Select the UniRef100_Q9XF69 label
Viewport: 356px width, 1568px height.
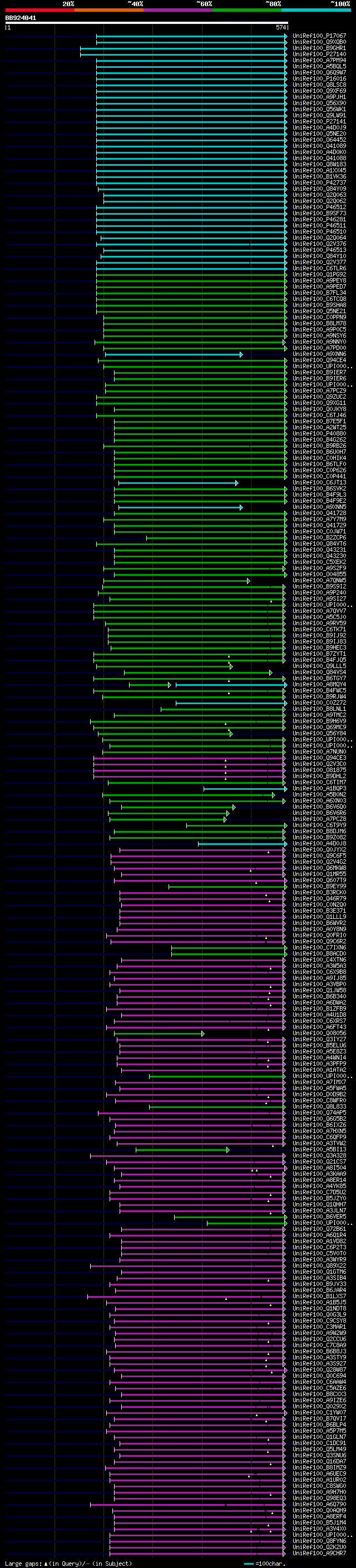click(319, 91)
